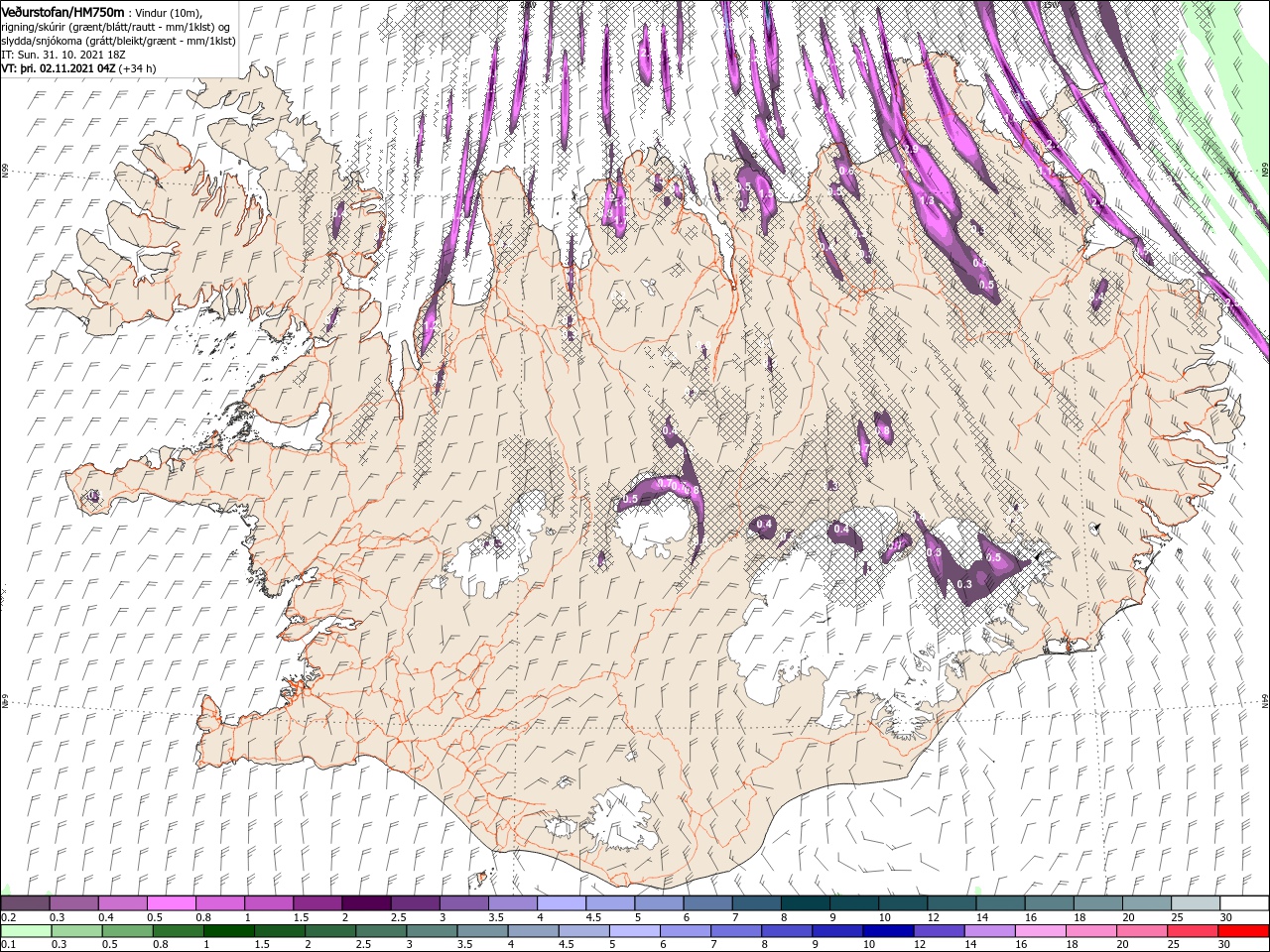The image size is (1270, 952).
Task: Select the grey-green 3 swatch in the lower scale
Action: click(432, 931)
